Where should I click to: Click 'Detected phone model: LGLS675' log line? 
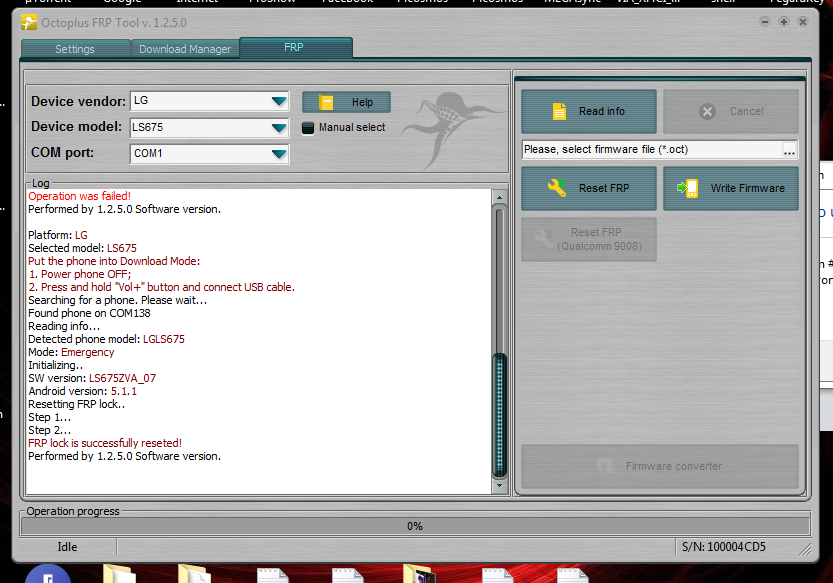(106, 339)
